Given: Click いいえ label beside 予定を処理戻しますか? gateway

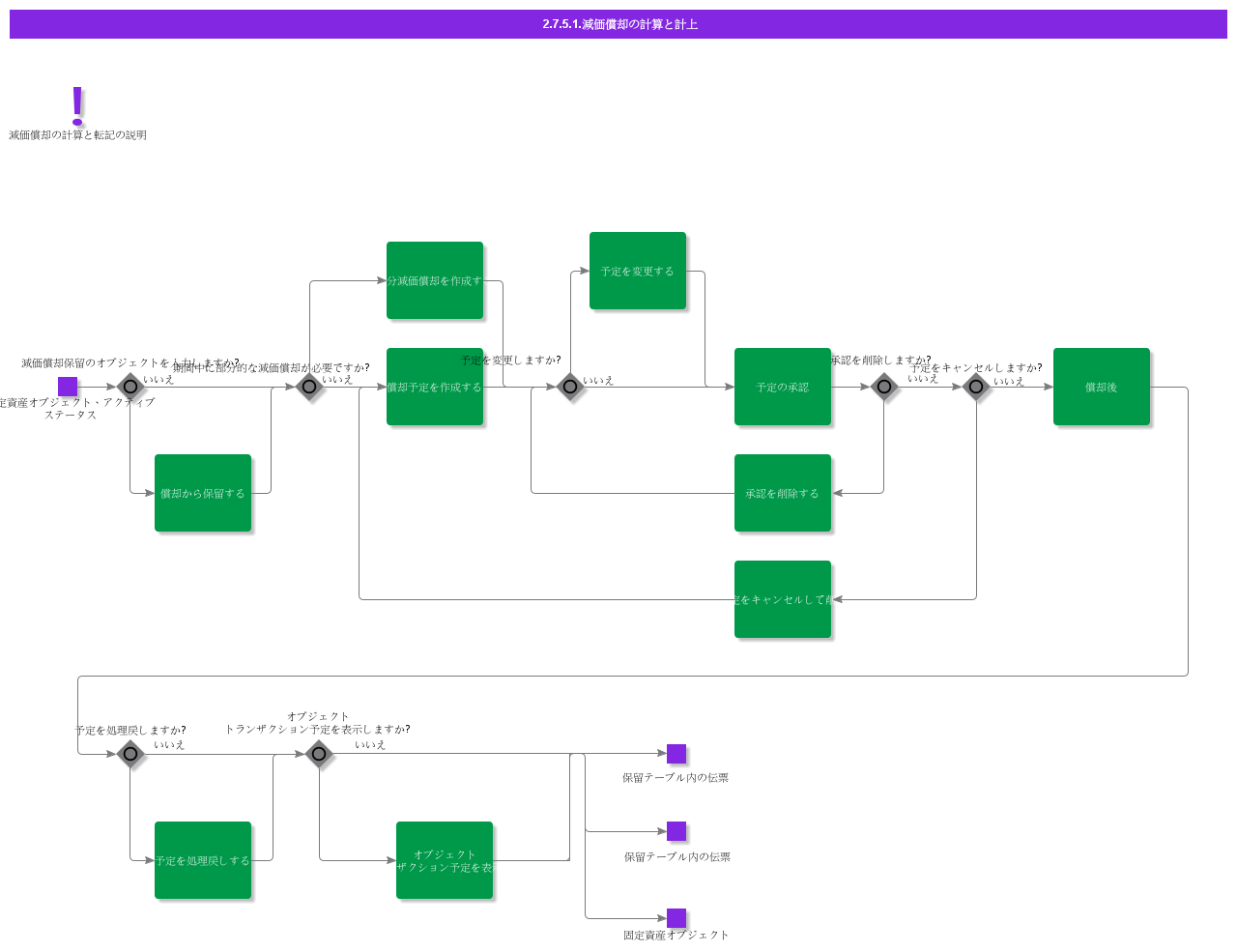Looking at the screenshot, I should point(169,745).
